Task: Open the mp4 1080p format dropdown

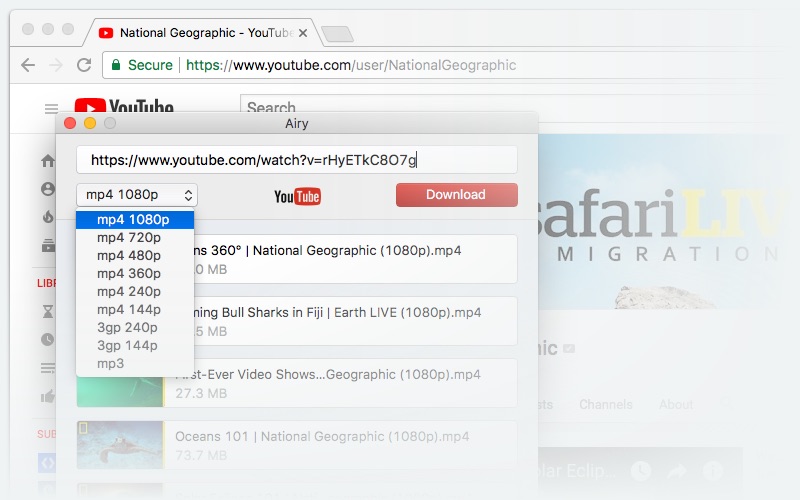Action: click(137, 195)
